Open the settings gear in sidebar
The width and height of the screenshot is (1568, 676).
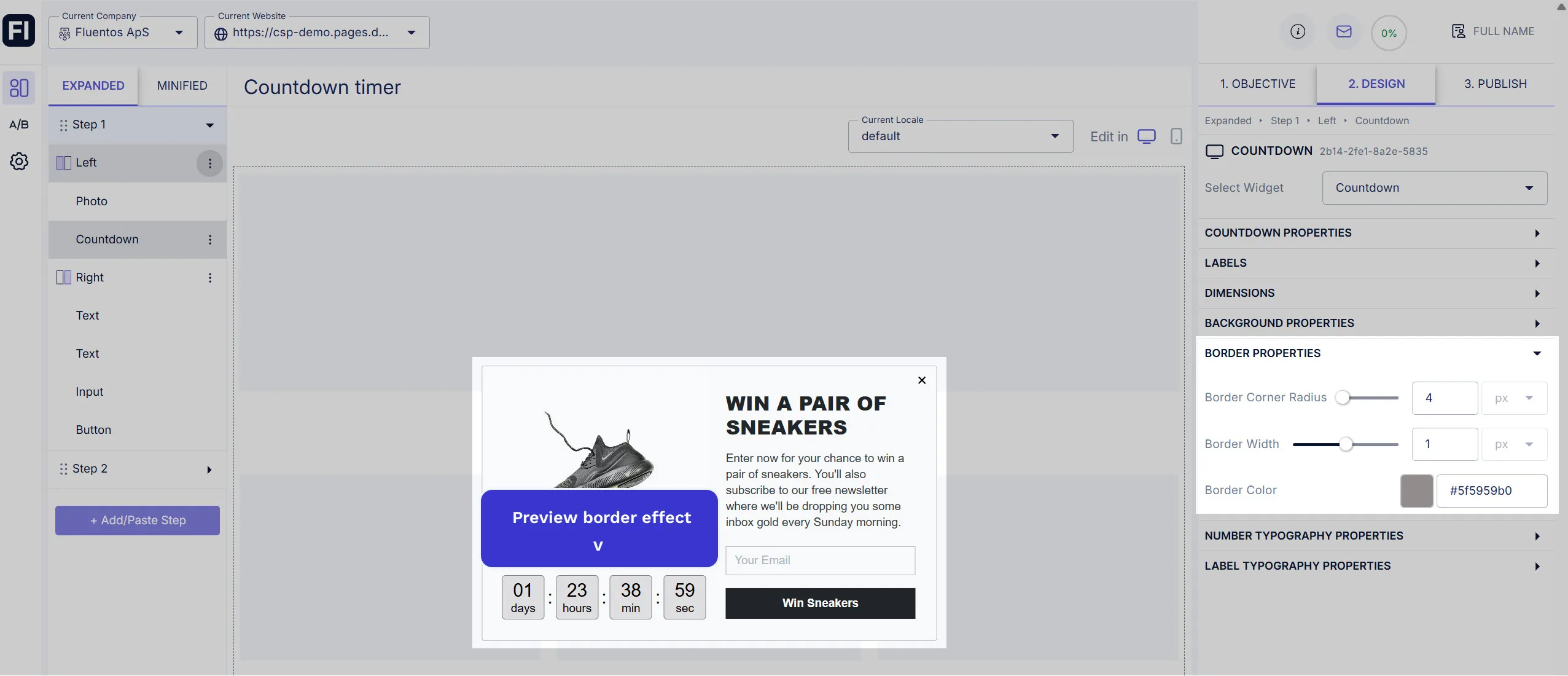[x=19, y=162]
